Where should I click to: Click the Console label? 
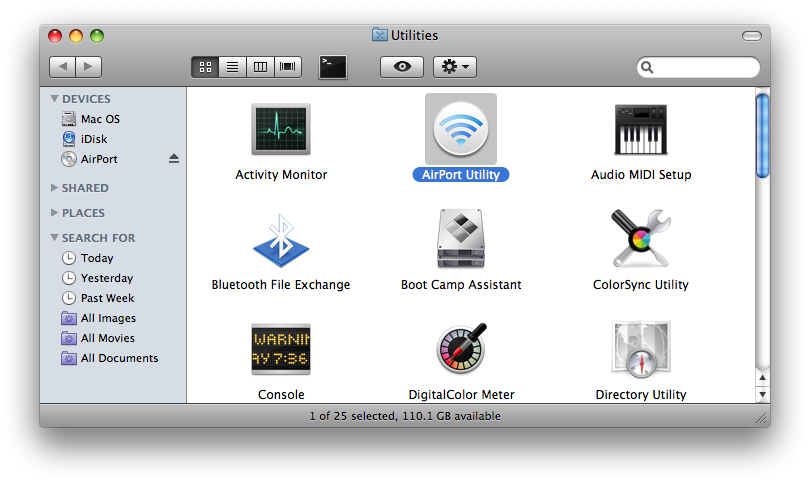[281, 395]
